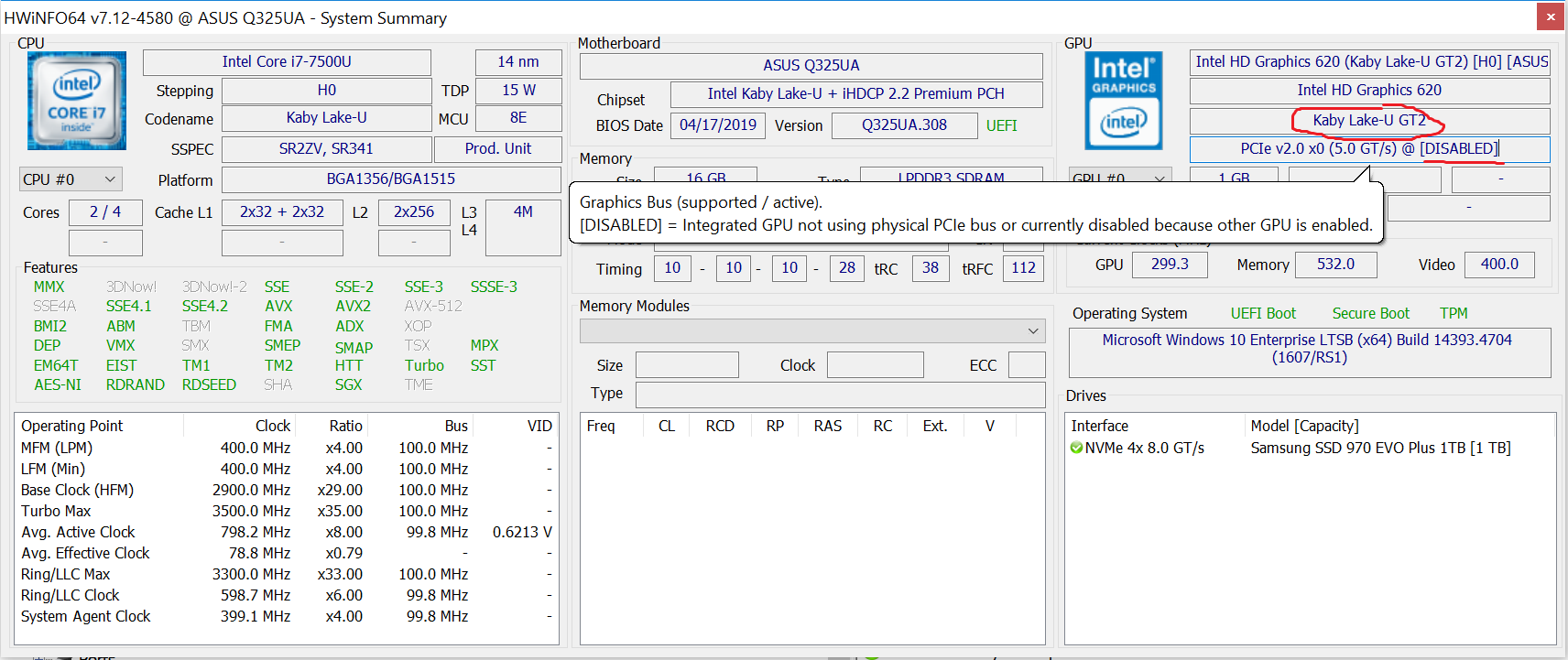Select the plain Intel HD Graphics 620 field
This screenshot has height=660, width=1568.
click(x=1370, y=91)
